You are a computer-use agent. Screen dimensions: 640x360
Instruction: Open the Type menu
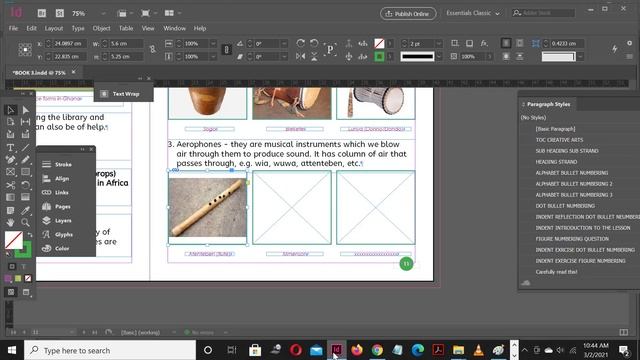coord(78,28)
